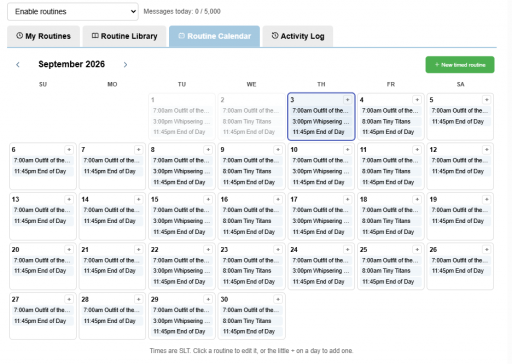Switch to the Activity Log tab
Screen dimensions: 512x364
tap(298, 36)
